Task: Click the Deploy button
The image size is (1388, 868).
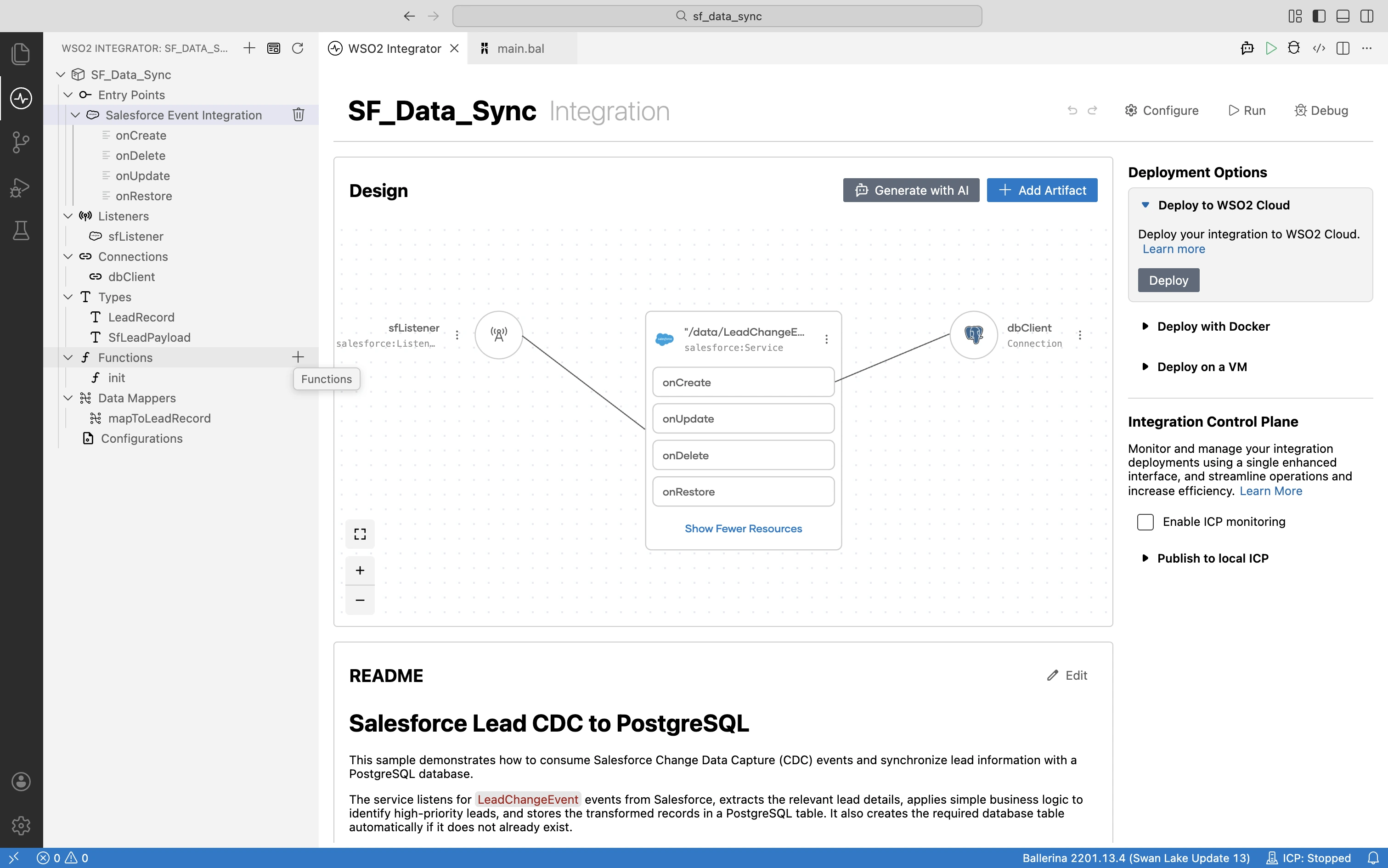Action: [x=1168, y=280]
